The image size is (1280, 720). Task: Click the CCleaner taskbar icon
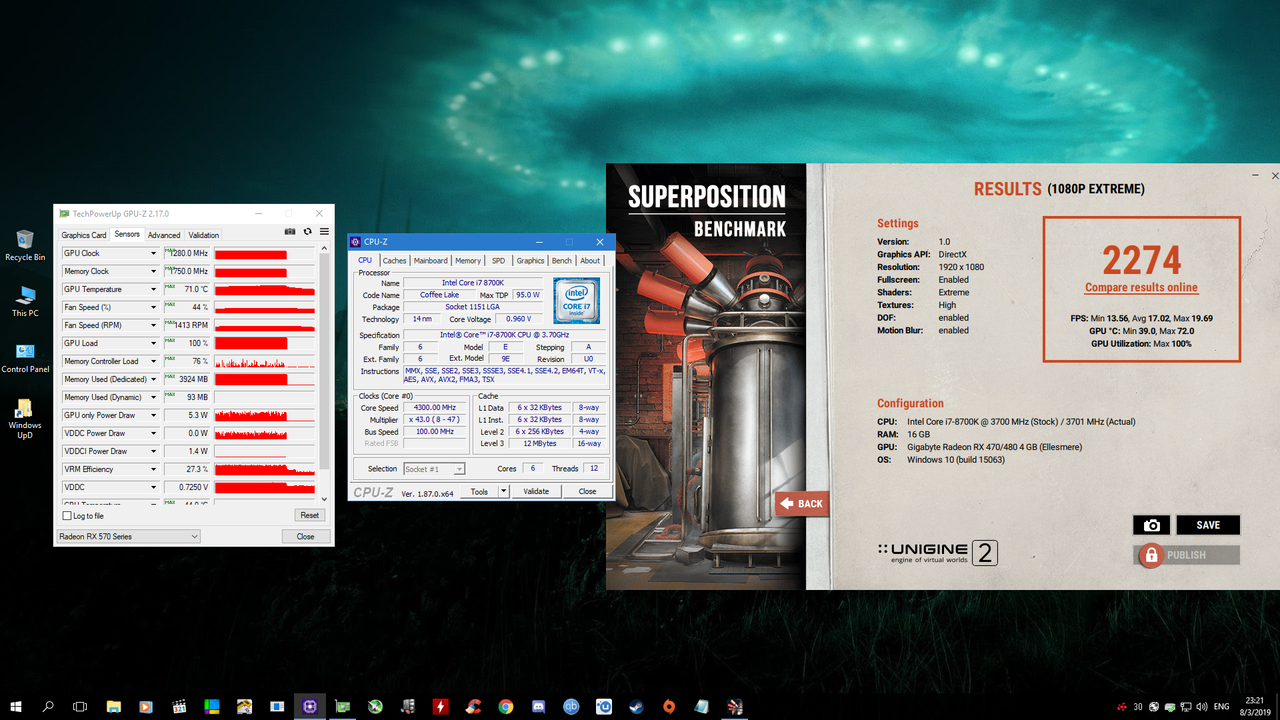pyautogui.click(x=473, y=706)
